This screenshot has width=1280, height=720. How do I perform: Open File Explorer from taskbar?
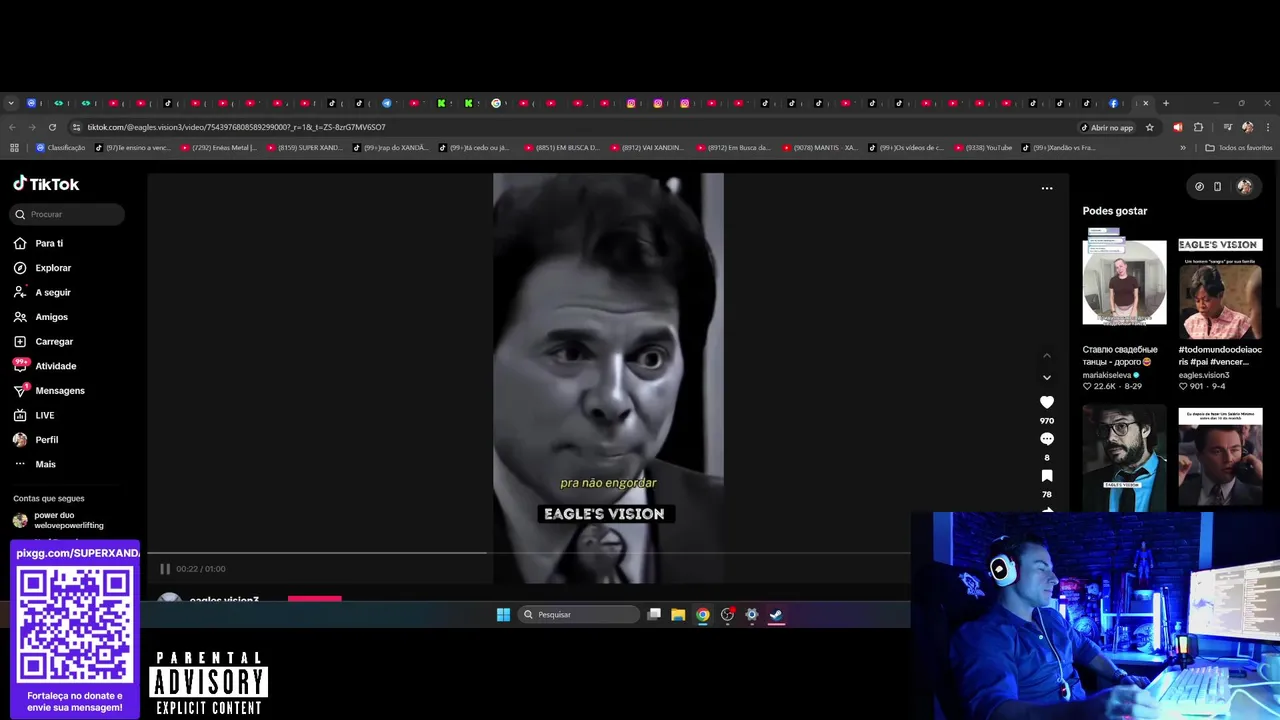tap(678, 615)
